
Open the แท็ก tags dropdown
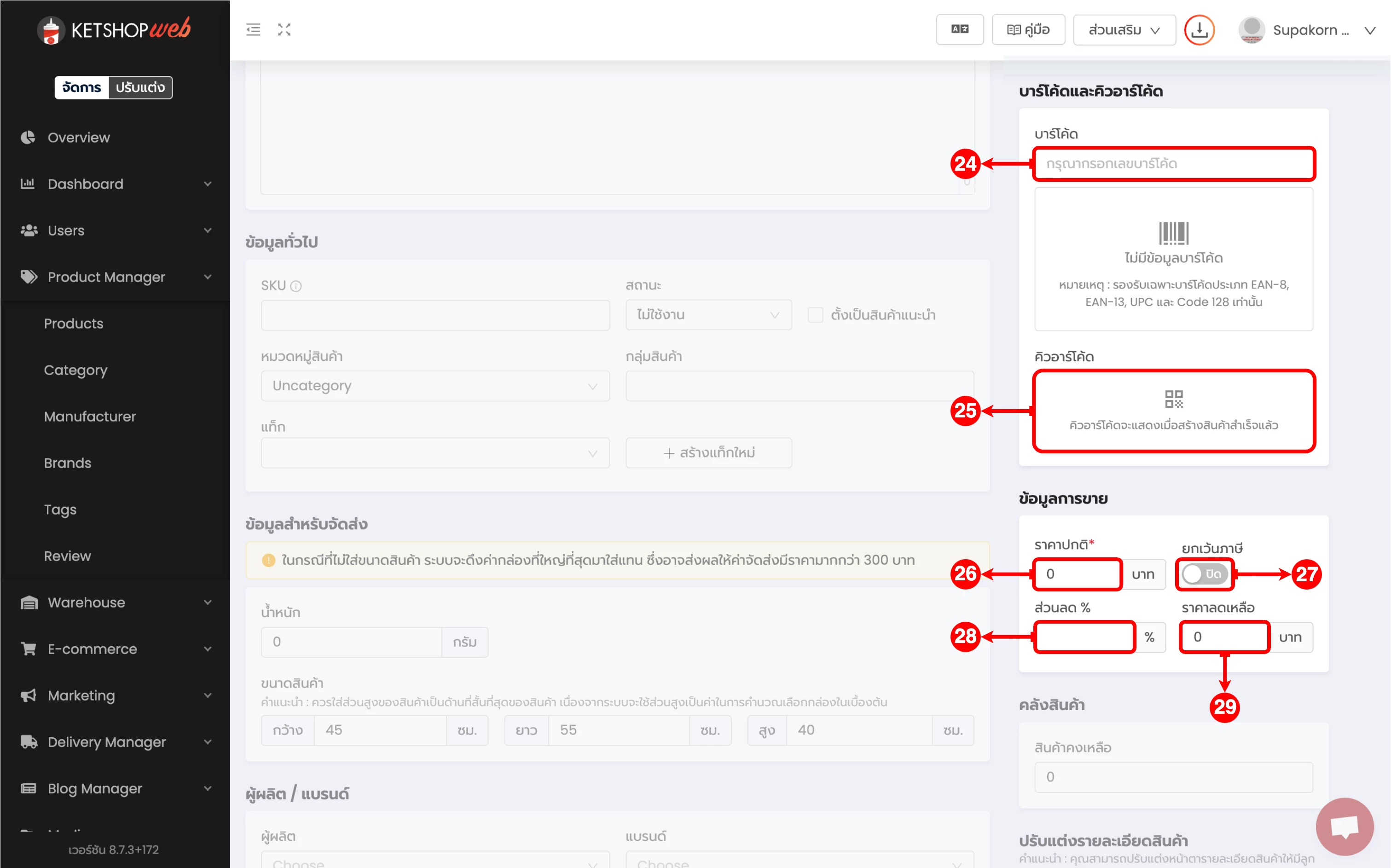[435, 453]
